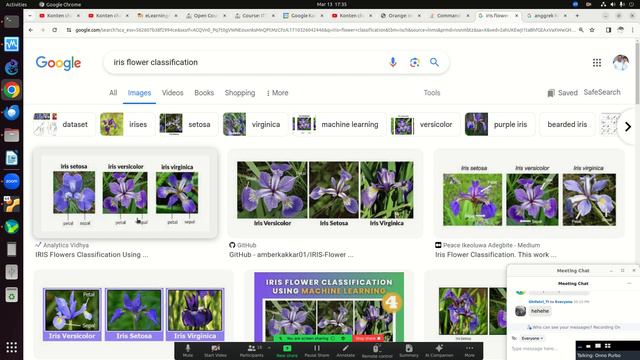Open 'GitHub - amberkakkar01/IRIS-Flower' link
640x360 pixels.
pos(291,255)
